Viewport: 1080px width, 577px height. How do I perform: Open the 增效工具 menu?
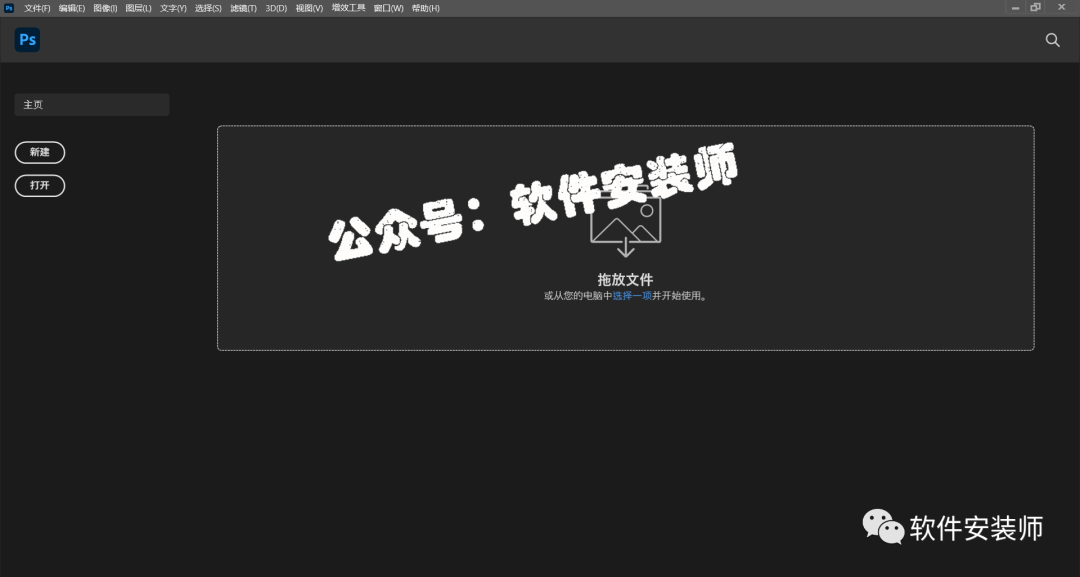(x=349, y=8)
